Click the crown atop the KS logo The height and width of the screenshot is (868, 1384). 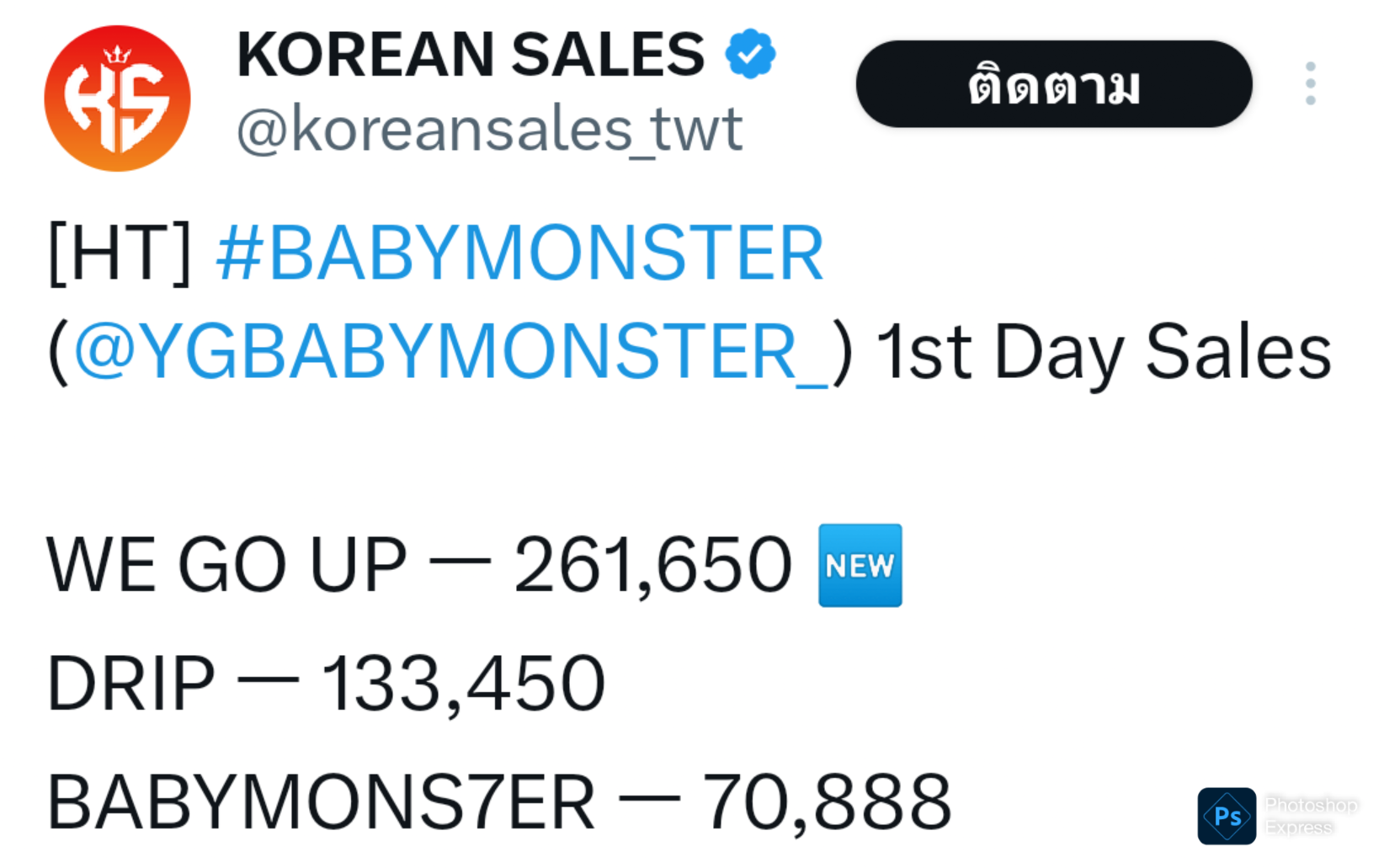tap(117, 56)
